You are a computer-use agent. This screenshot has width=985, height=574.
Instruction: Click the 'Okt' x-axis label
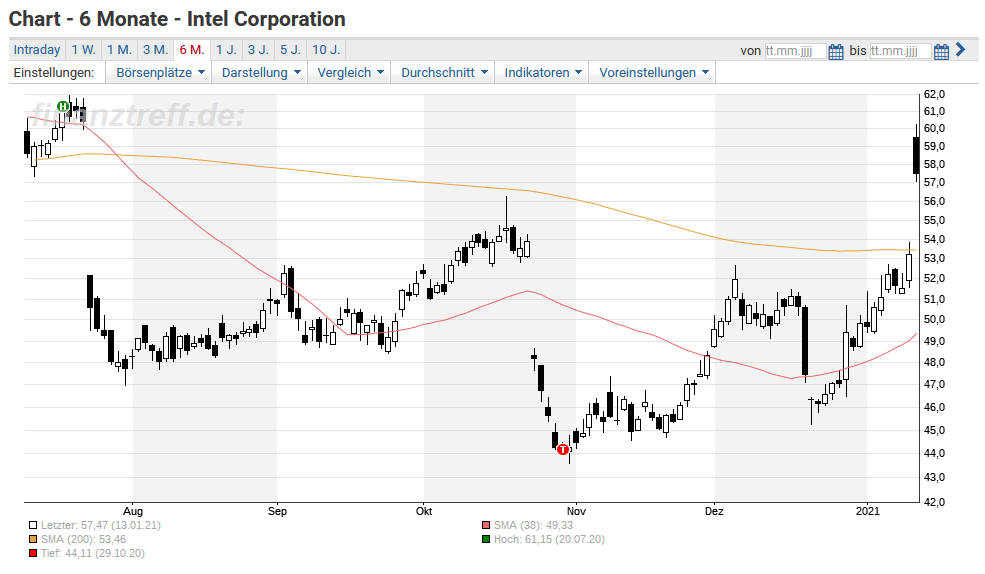click(424, 511)
